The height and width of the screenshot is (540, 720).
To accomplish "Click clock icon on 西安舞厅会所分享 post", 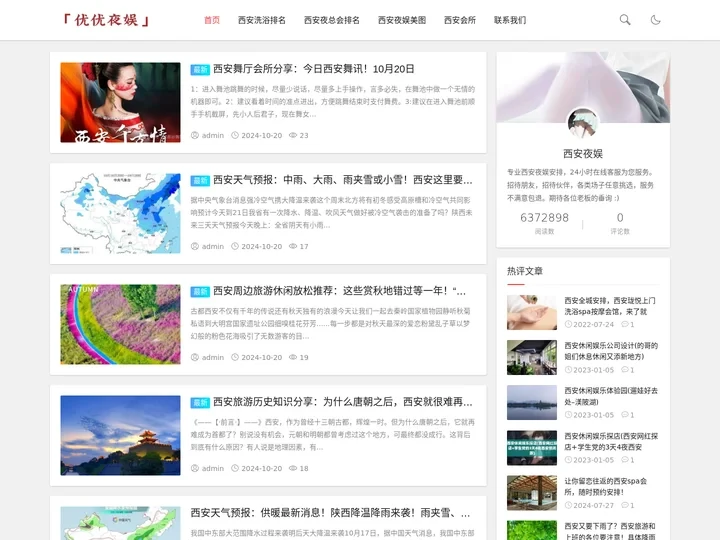I will (235, 135).
